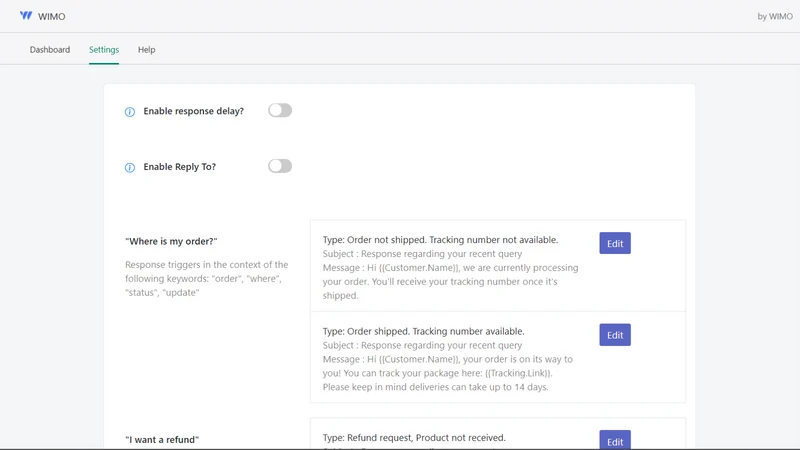Click info icon beside Enable response delay
This screenshot has height=450, width=800.
tap(130, 112)
